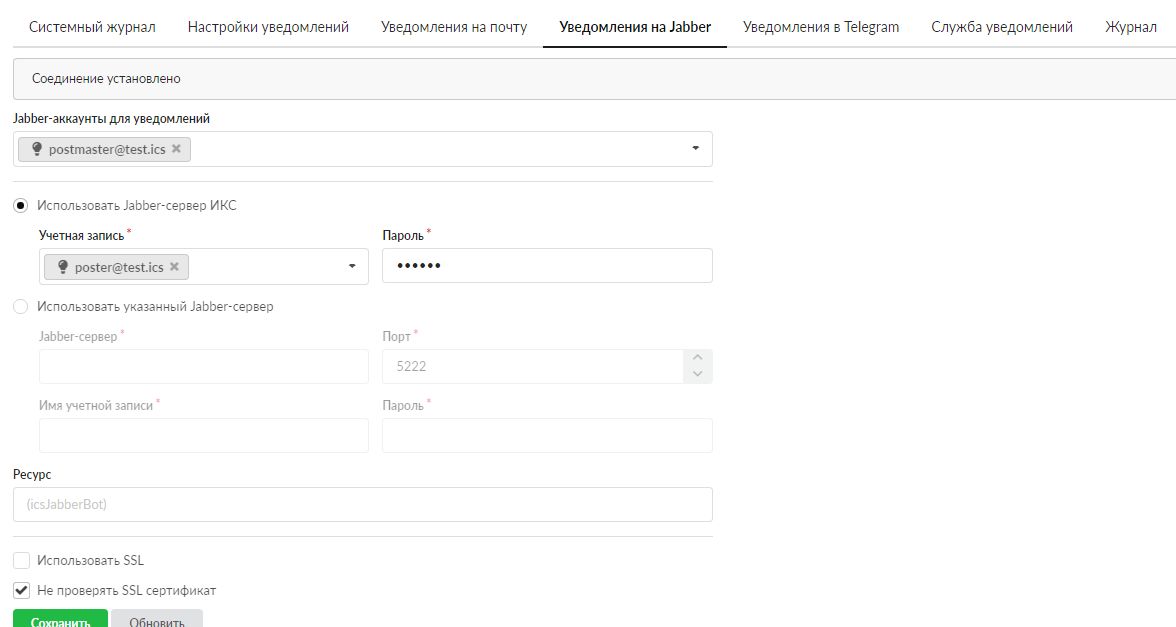1176x627 pixels.
Task: Open 'Уведомления на почту' tab
Action: pos(453,27)
